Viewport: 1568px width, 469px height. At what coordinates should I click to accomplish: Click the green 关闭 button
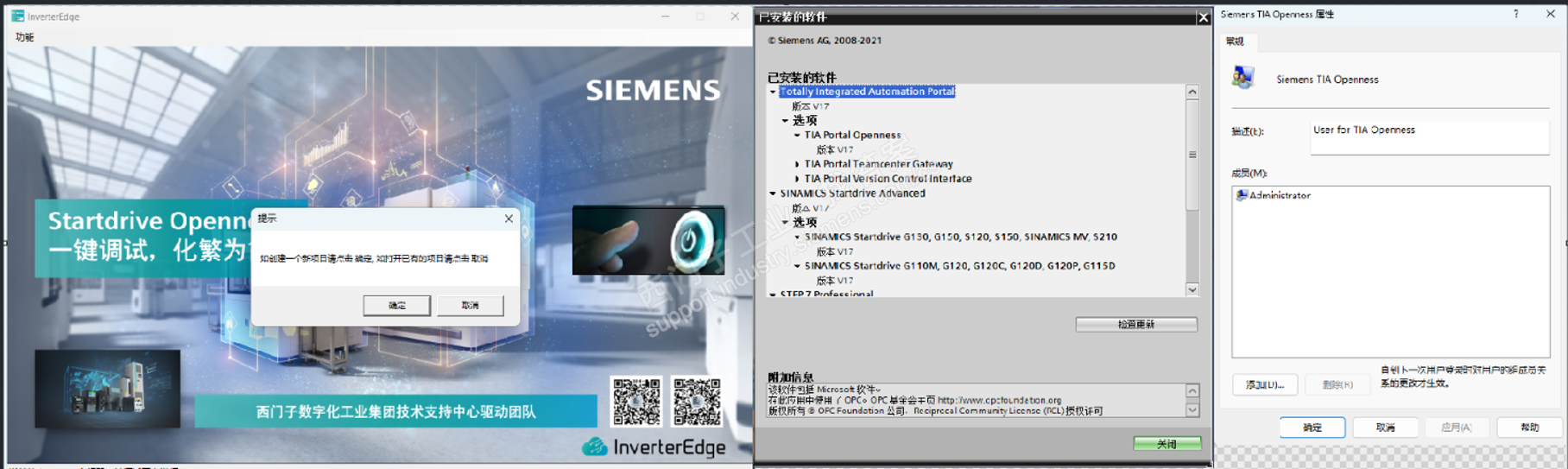tap(1167, 444)
